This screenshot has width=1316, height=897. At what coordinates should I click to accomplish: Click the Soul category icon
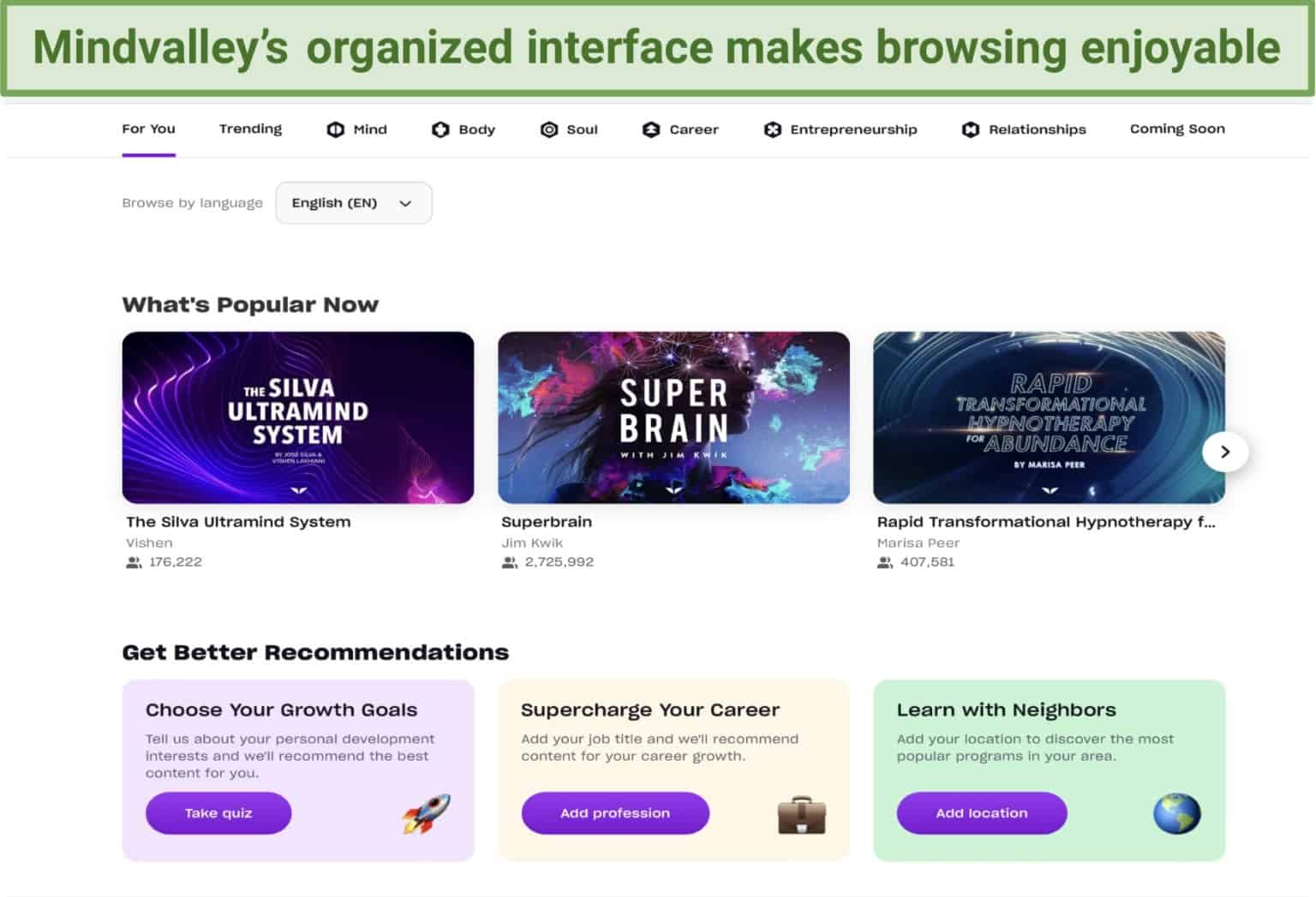pyautogui.click(x=547, y=129)
